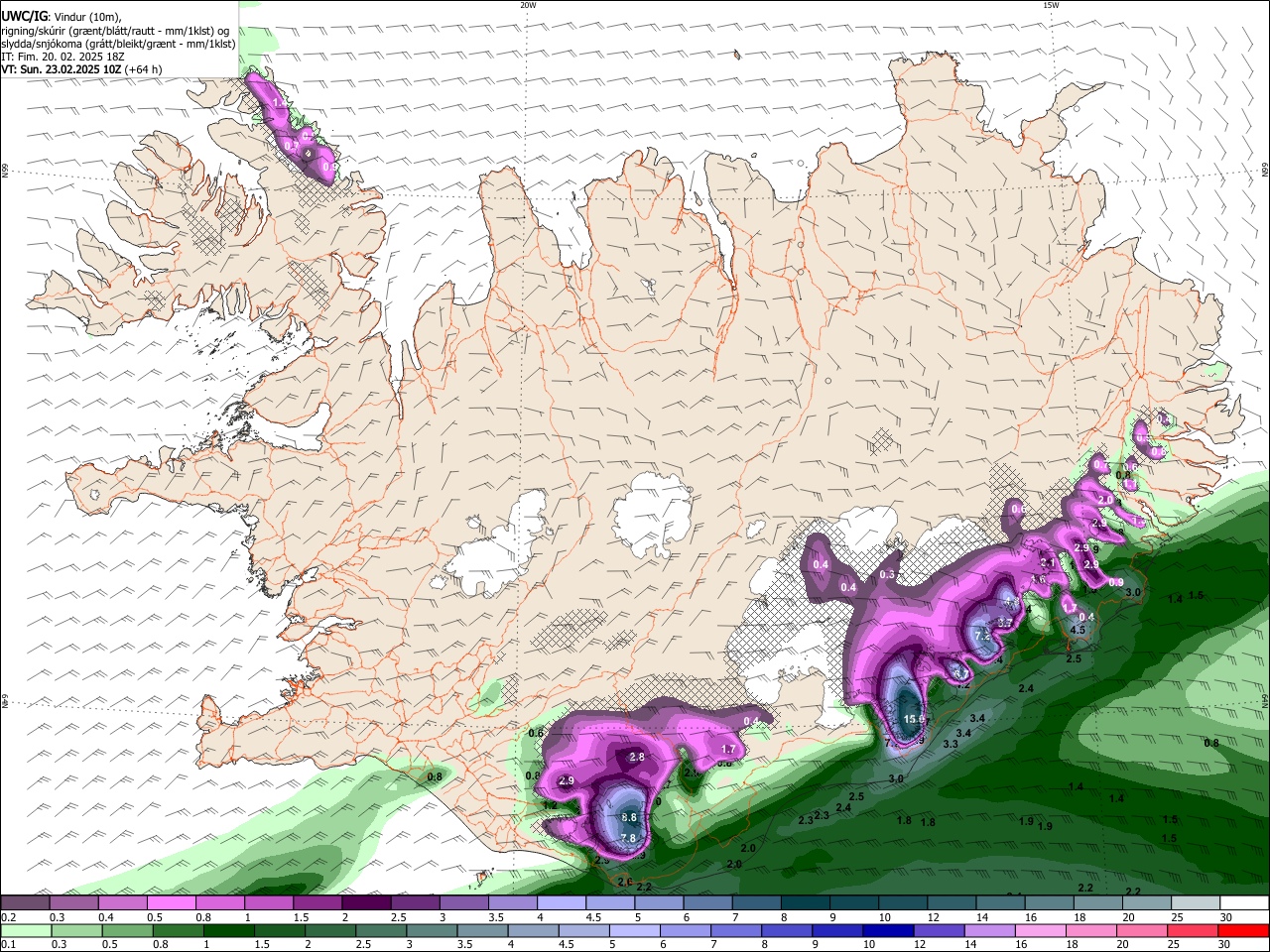Viewport: 1270px width, 952px height.
Task: Click the 'rigning/skúrir' line in the header
Action: (x=117, y=31)
